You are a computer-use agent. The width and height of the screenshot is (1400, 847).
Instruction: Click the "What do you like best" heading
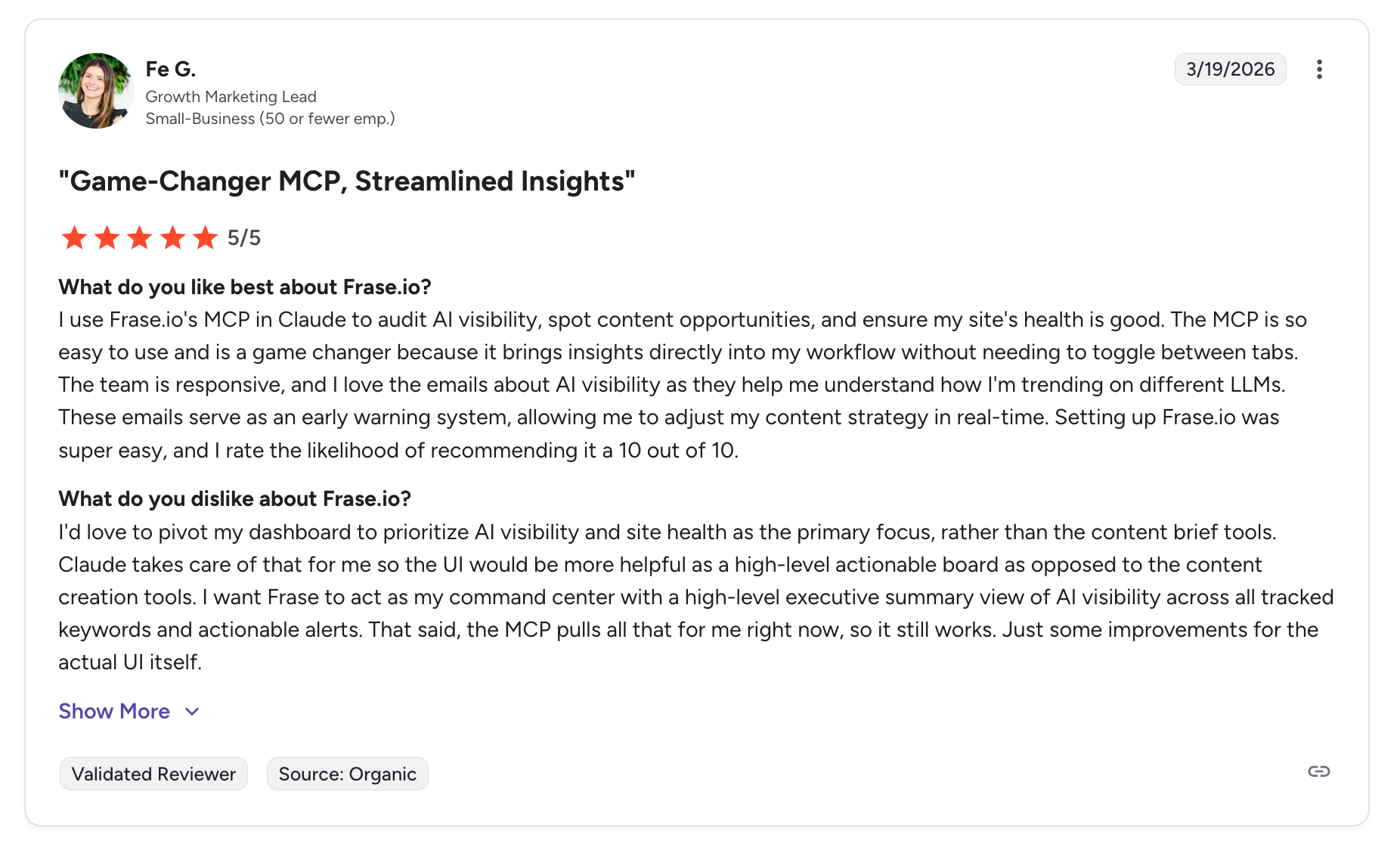point(245,287)
